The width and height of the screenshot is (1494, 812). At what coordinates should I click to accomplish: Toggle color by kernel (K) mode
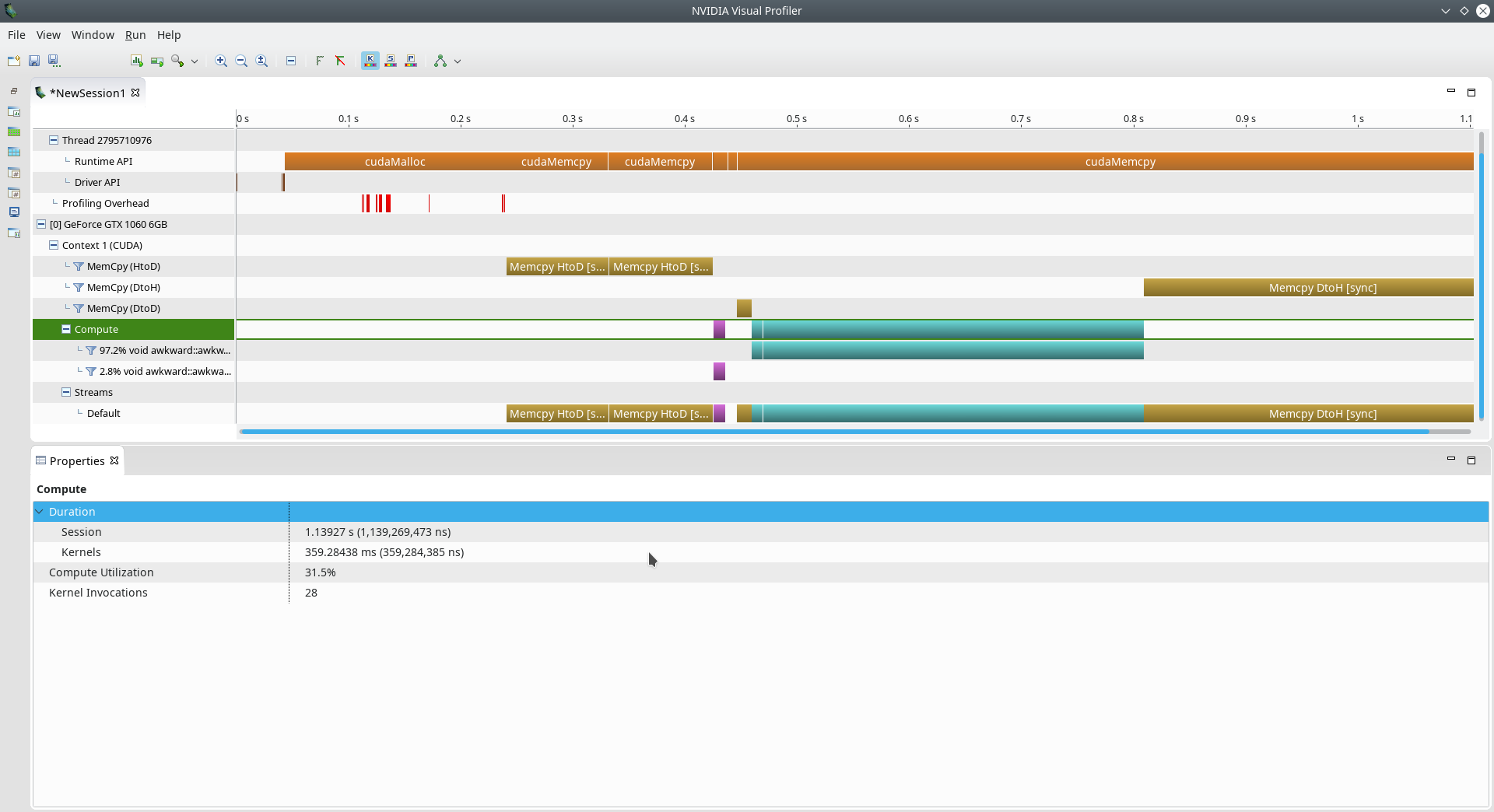370,61
